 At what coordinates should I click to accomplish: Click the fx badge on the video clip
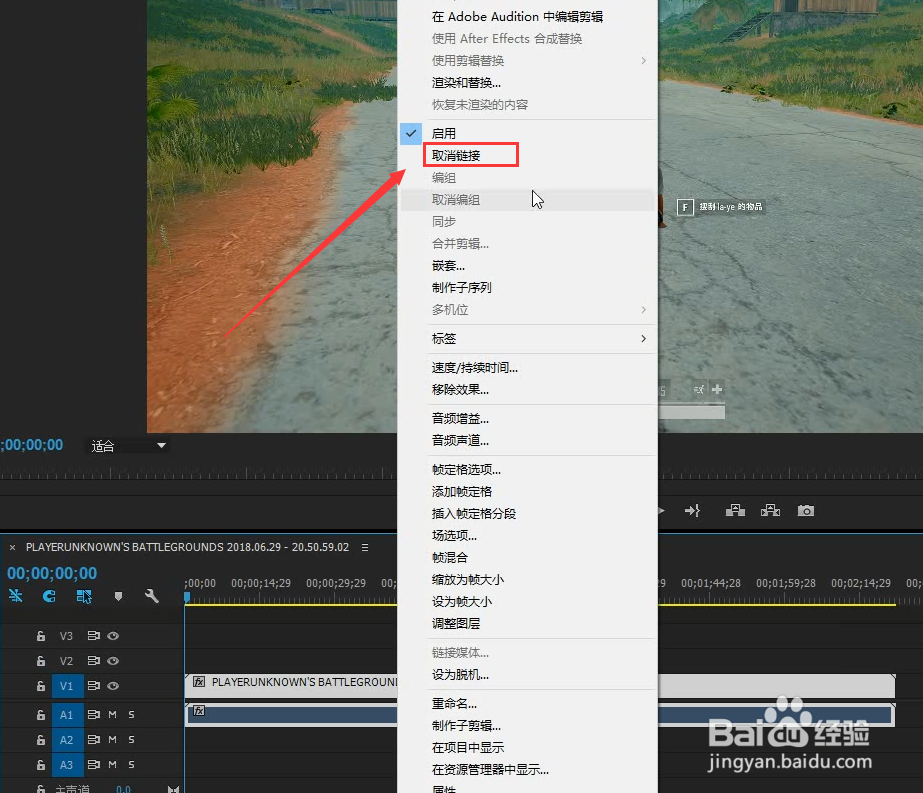[200, 682]
